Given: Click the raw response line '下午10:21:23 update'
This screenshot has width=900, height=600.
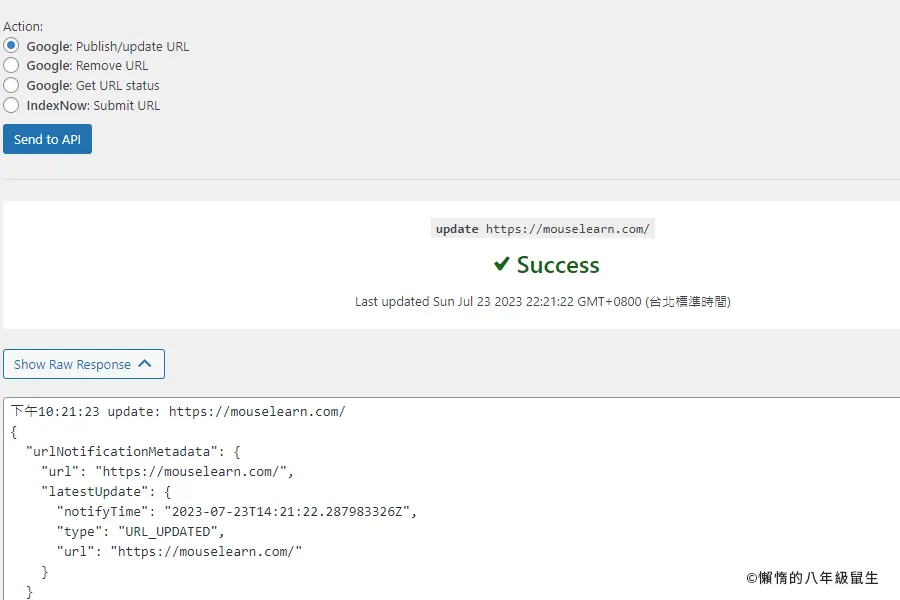Looking at the screenshot, I should (178, 412).
